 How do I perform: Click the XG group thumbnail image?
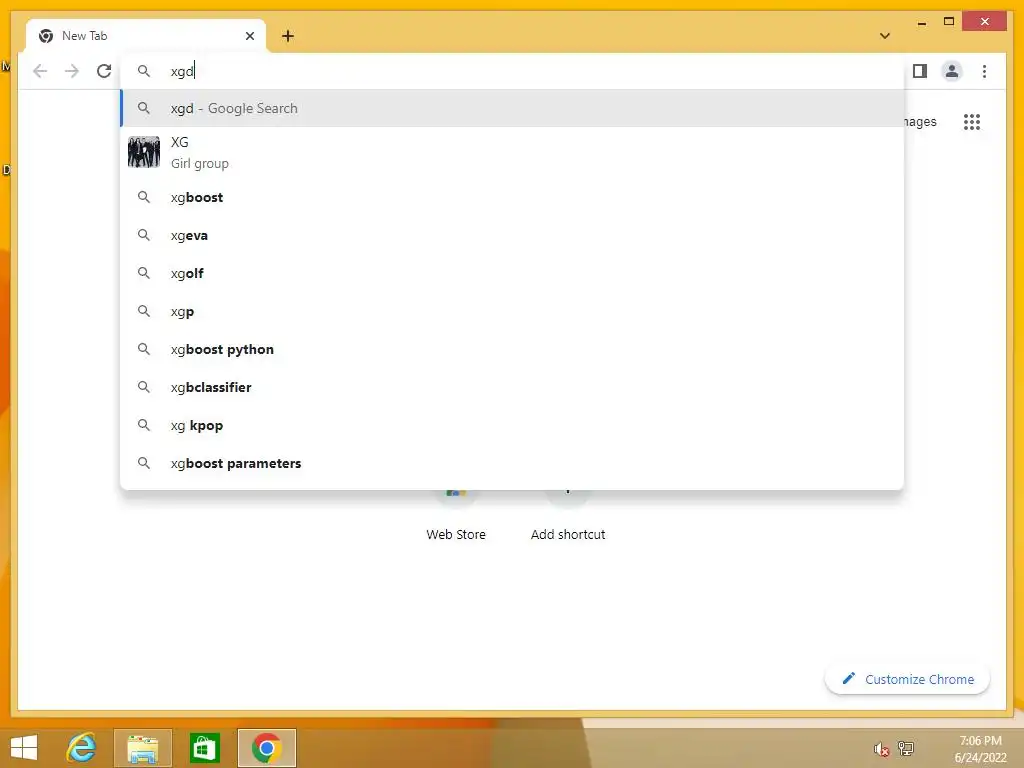tap(144, 152)
